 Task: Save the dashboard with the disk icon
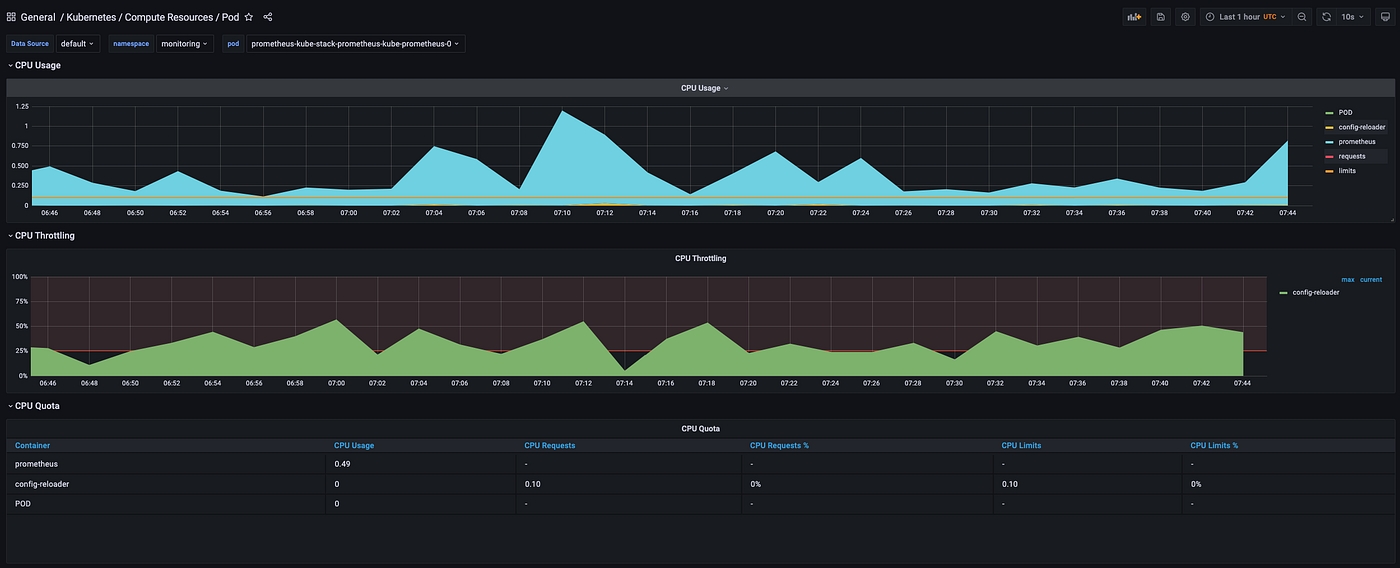[1160, 17]
